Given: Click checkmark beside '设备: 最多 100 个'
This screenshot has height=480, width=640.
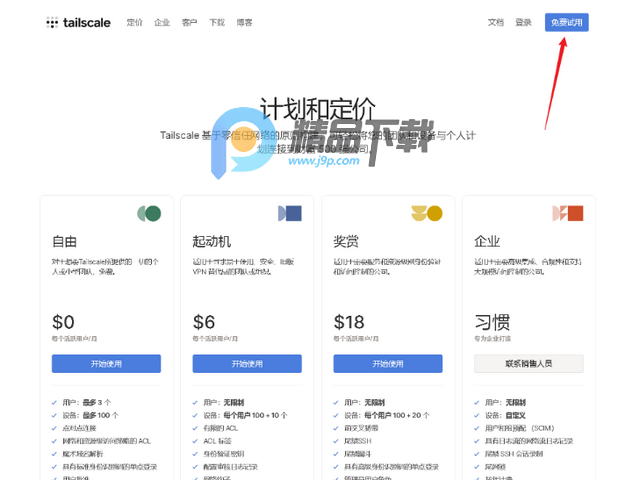Looking at the screenshot, I should [54, 416].
